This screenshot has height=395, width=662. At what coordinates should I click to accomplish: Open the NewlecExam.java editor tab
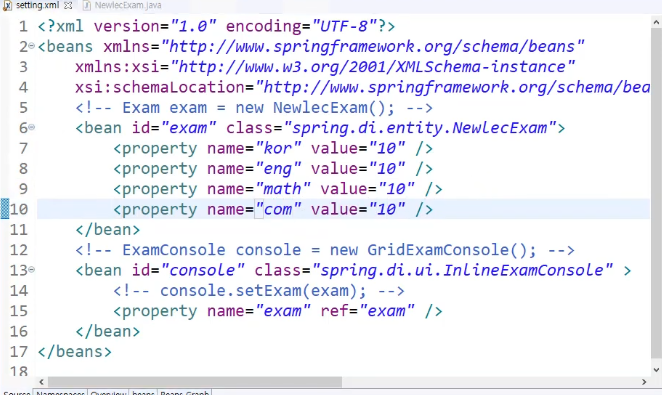click(x=128, y=5)
